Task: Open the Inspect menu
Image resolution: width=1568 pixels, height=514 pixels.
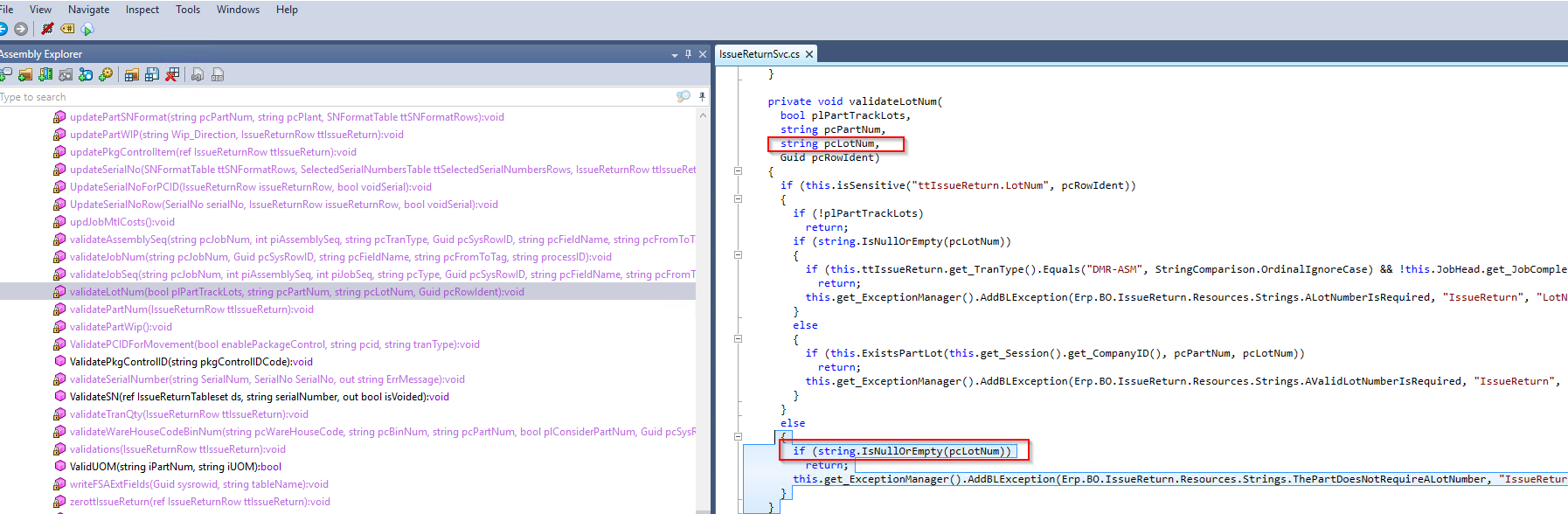Action: point(142,10)
